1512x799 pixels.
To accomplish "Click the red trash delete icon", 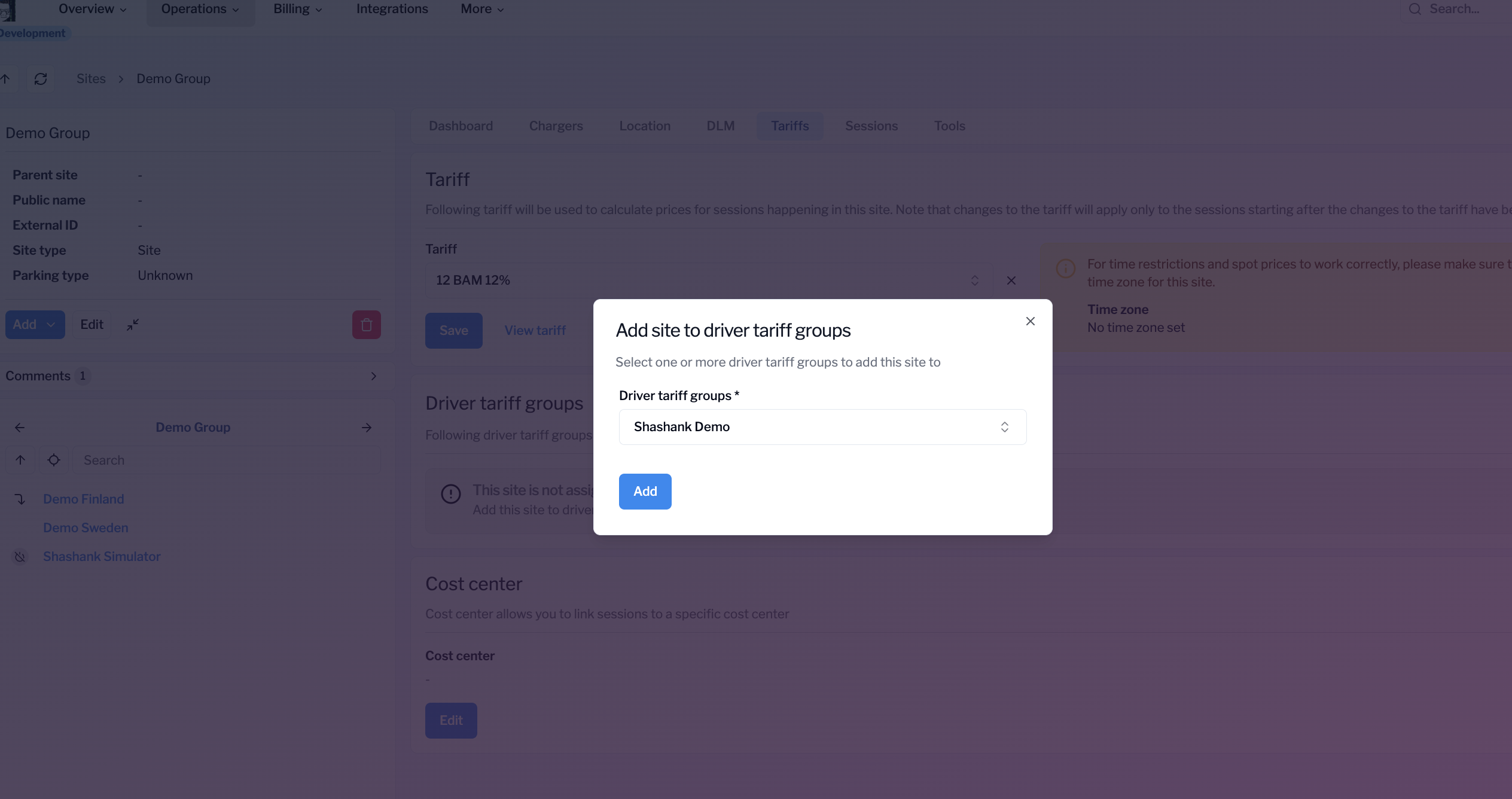I will pos(366,325).
